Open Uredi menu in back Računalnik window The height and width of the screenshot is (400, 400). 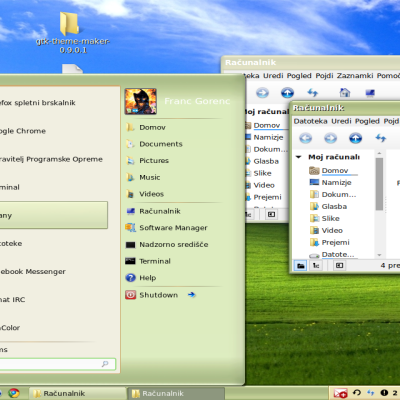coord(273,76)
